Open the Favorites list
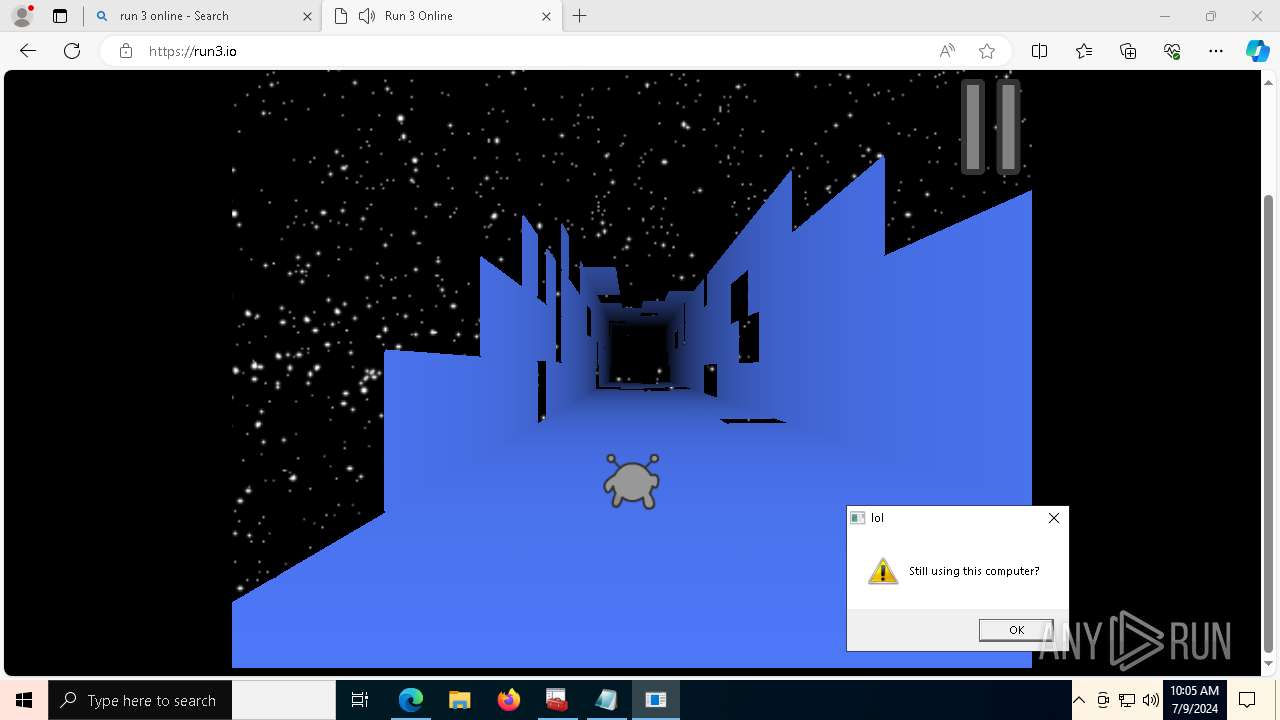Screen dimensions: 1280x720 [x=1084, y=51]
